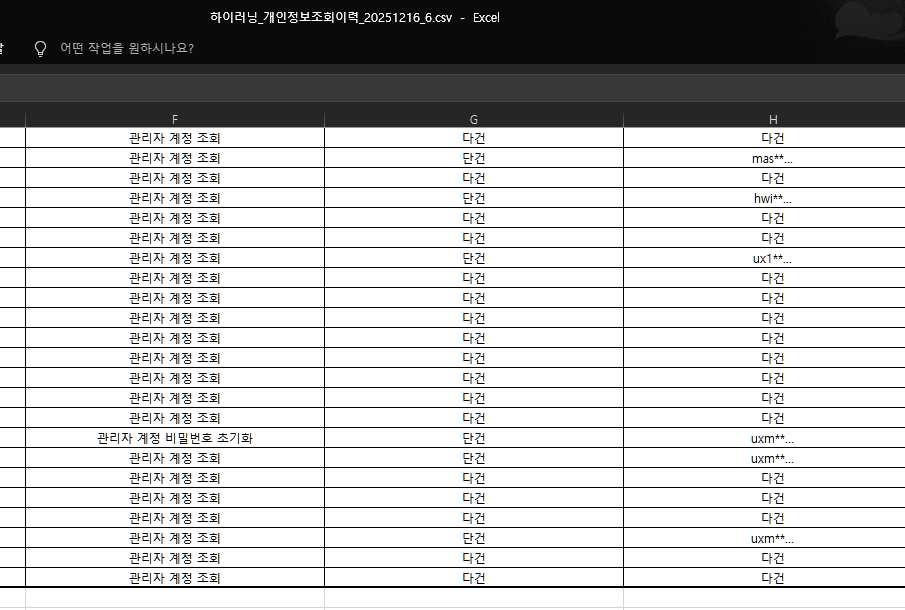The width and height of the screenshot is (905, 610).
Task: Select the column H header
Action: tap(772, 120)
